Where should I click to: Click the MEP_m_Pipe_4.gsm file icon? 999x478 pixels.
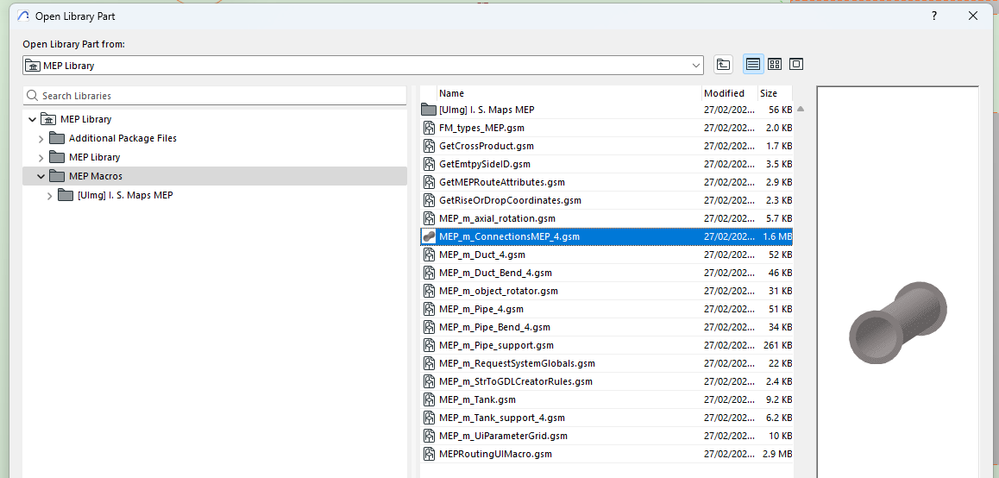429,309
